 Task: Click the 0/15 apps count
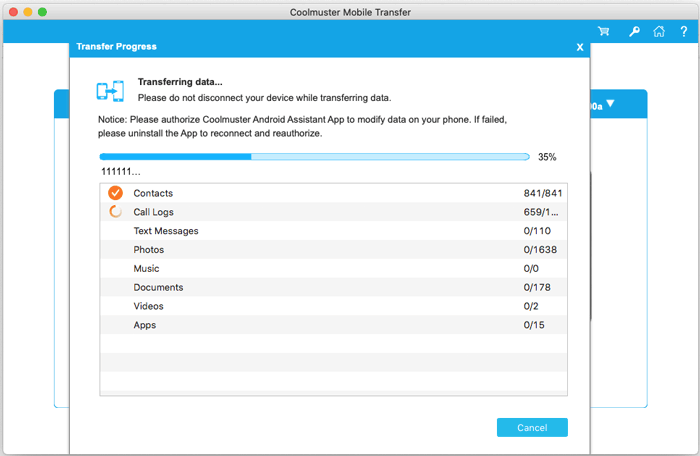coord(534,325)
